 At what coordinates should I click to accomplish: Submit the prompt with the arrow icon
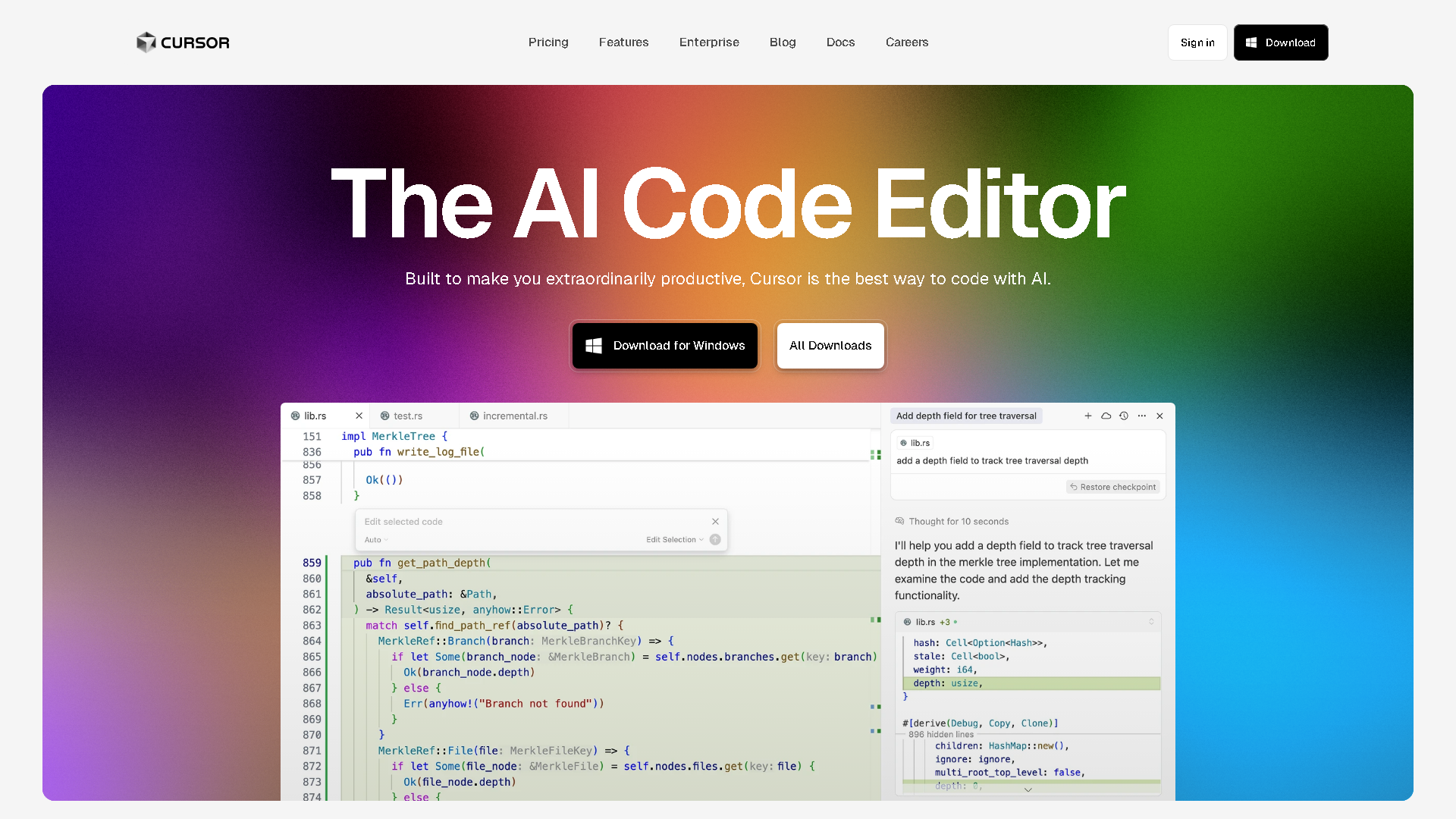tap(714, 539)
